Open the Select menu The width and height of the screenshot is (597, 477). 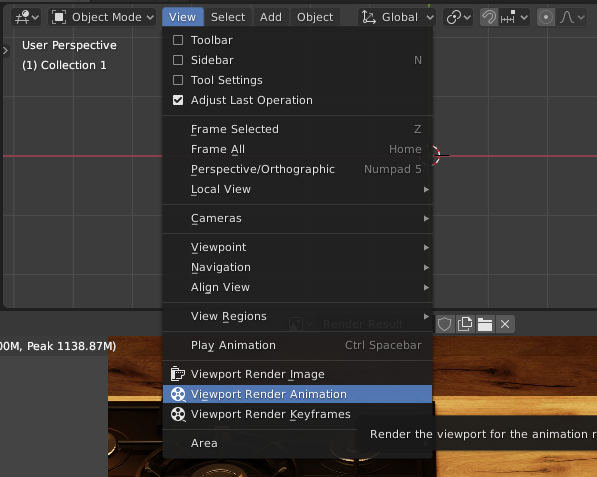click(x=228, y=17)
